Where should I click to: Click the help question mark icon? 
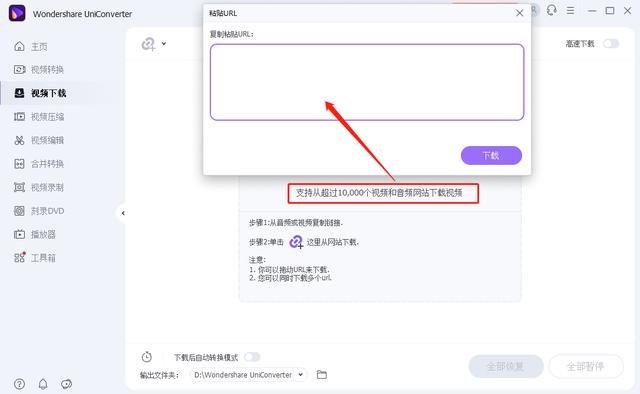tap(19, 384)
